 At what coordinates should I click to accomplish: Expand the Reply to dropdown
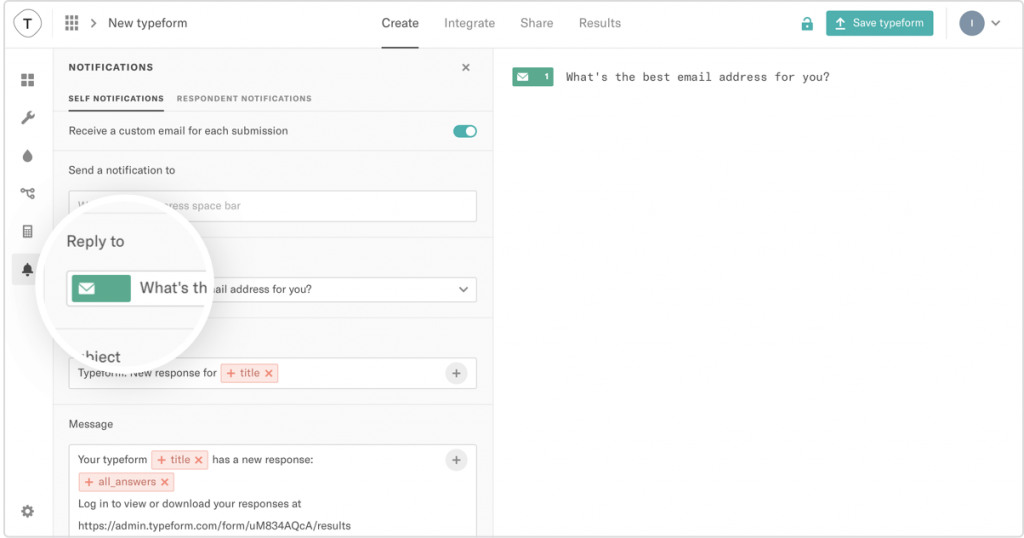[x=462, y=290]
